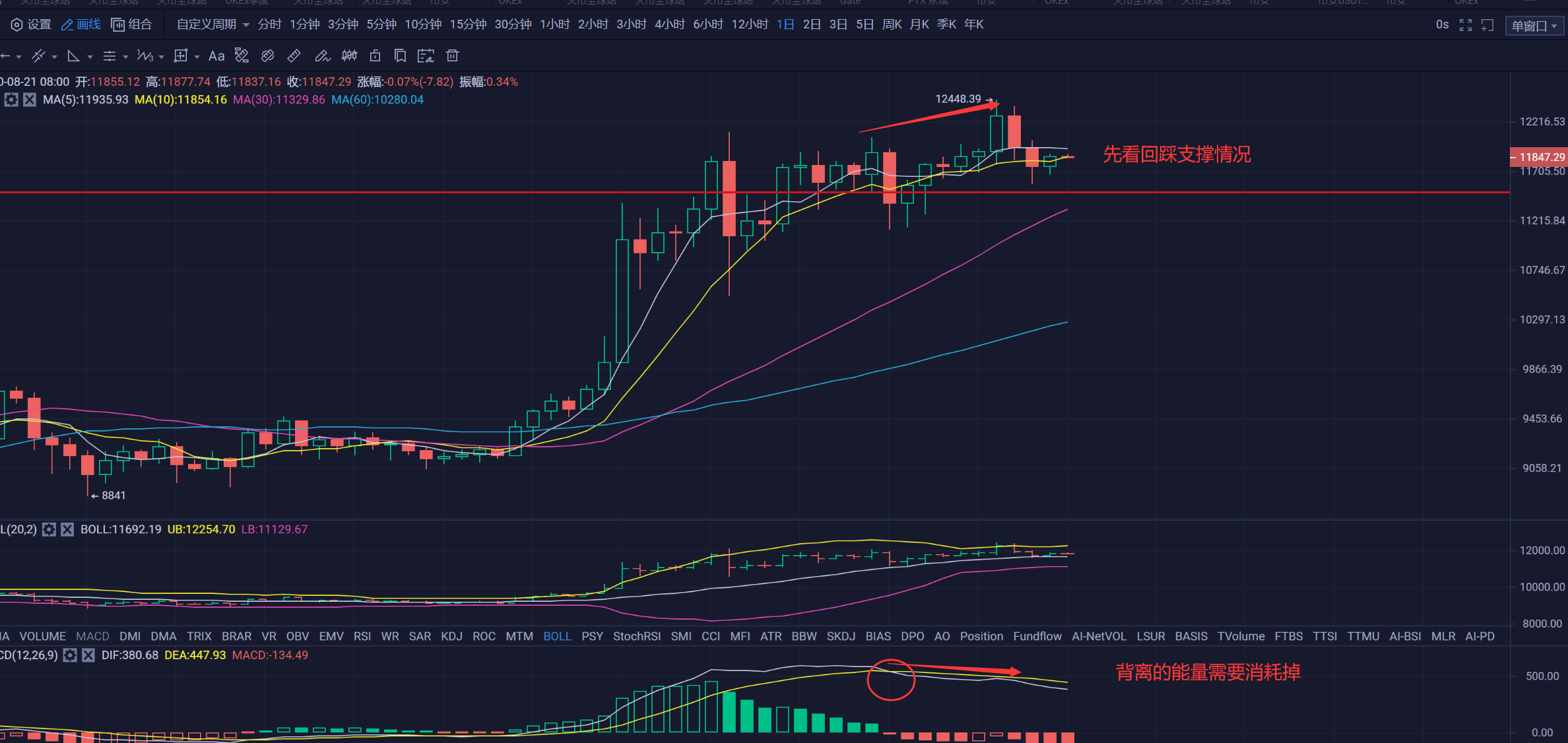This screenshot has width=1568, height=743.
Task: Expand the parallel line tool dropdown arrow
Action: tap(54, 57)
